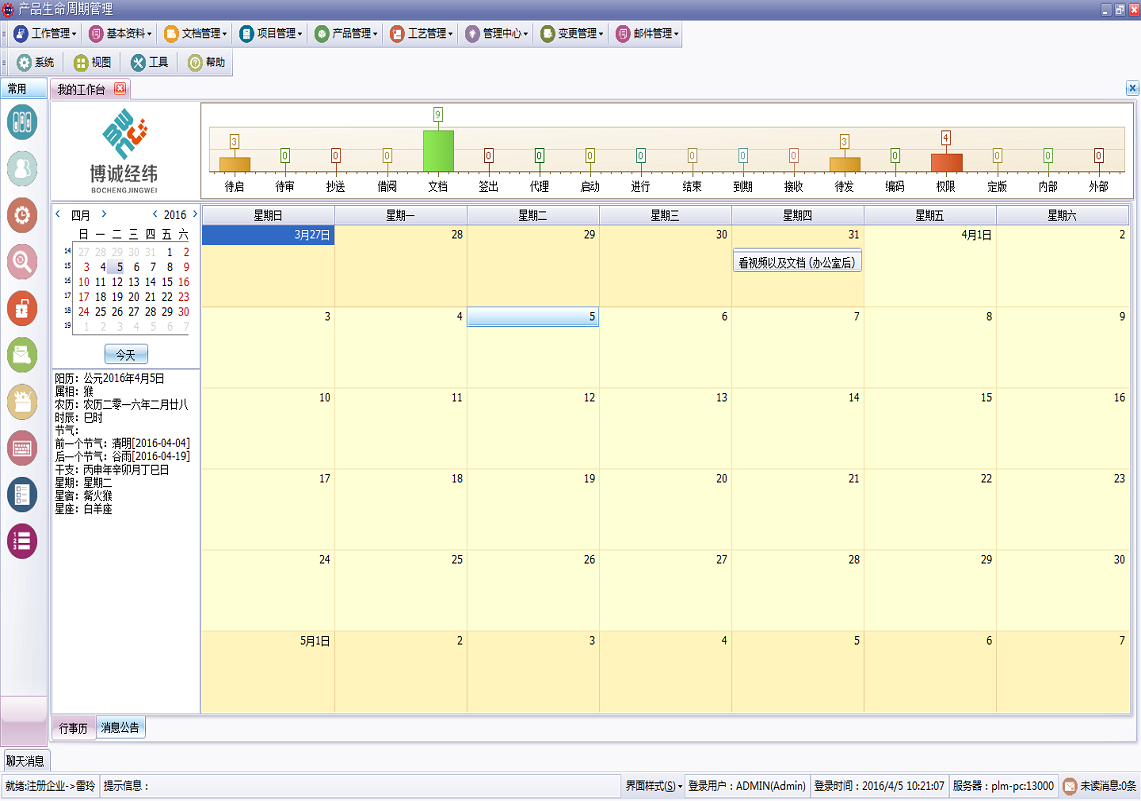
Task: Click the user profile icon in sidebar
Action: pyautogui.click(x=22, y=168)
